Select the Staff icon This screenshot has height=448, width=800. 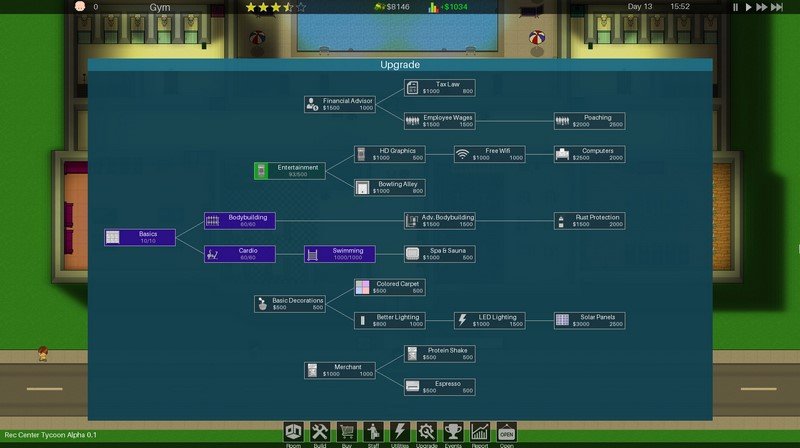click(373, 431)
